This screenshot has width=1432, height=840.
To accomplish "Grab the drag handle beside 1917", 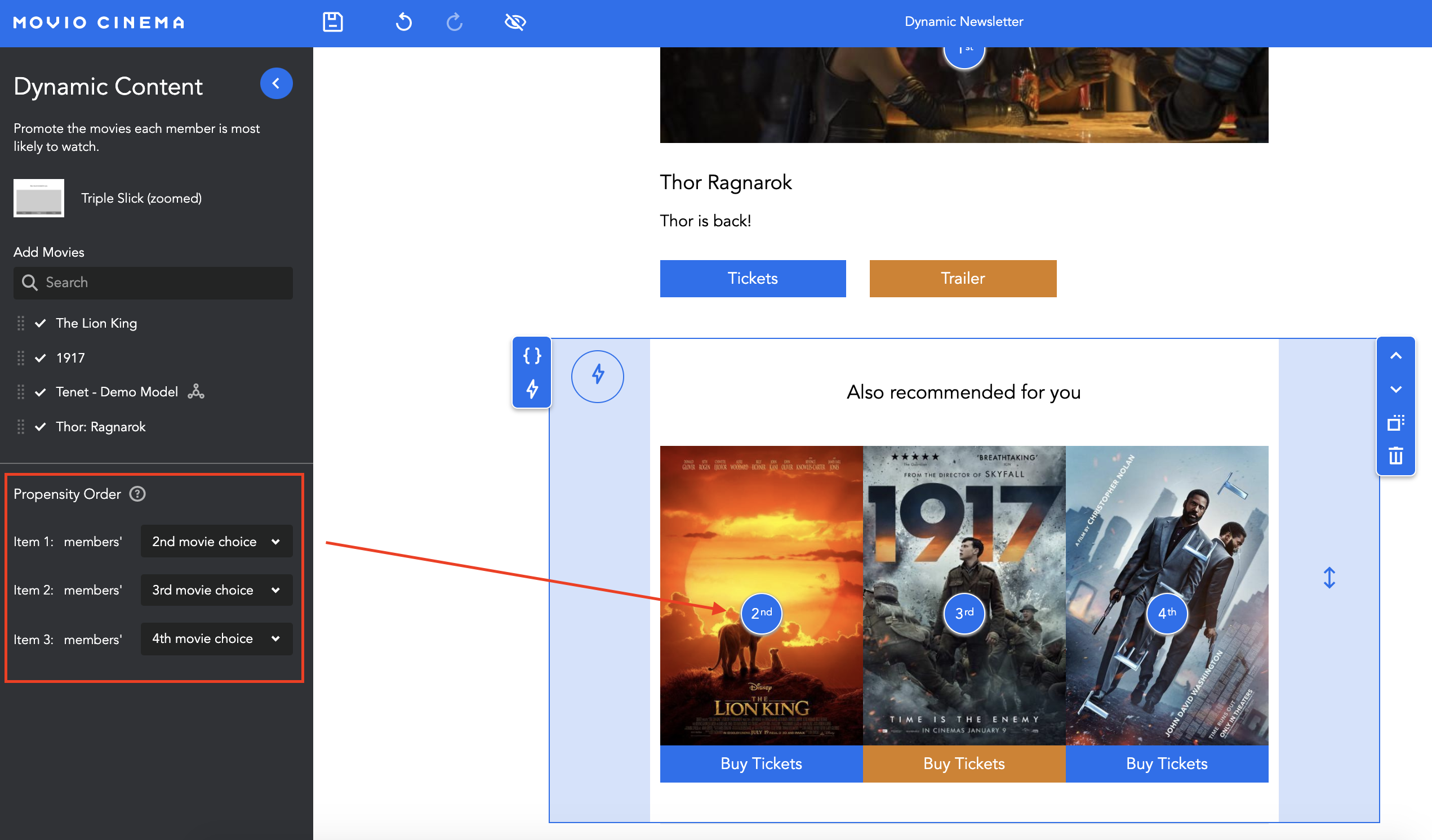I will coord(21,358).
